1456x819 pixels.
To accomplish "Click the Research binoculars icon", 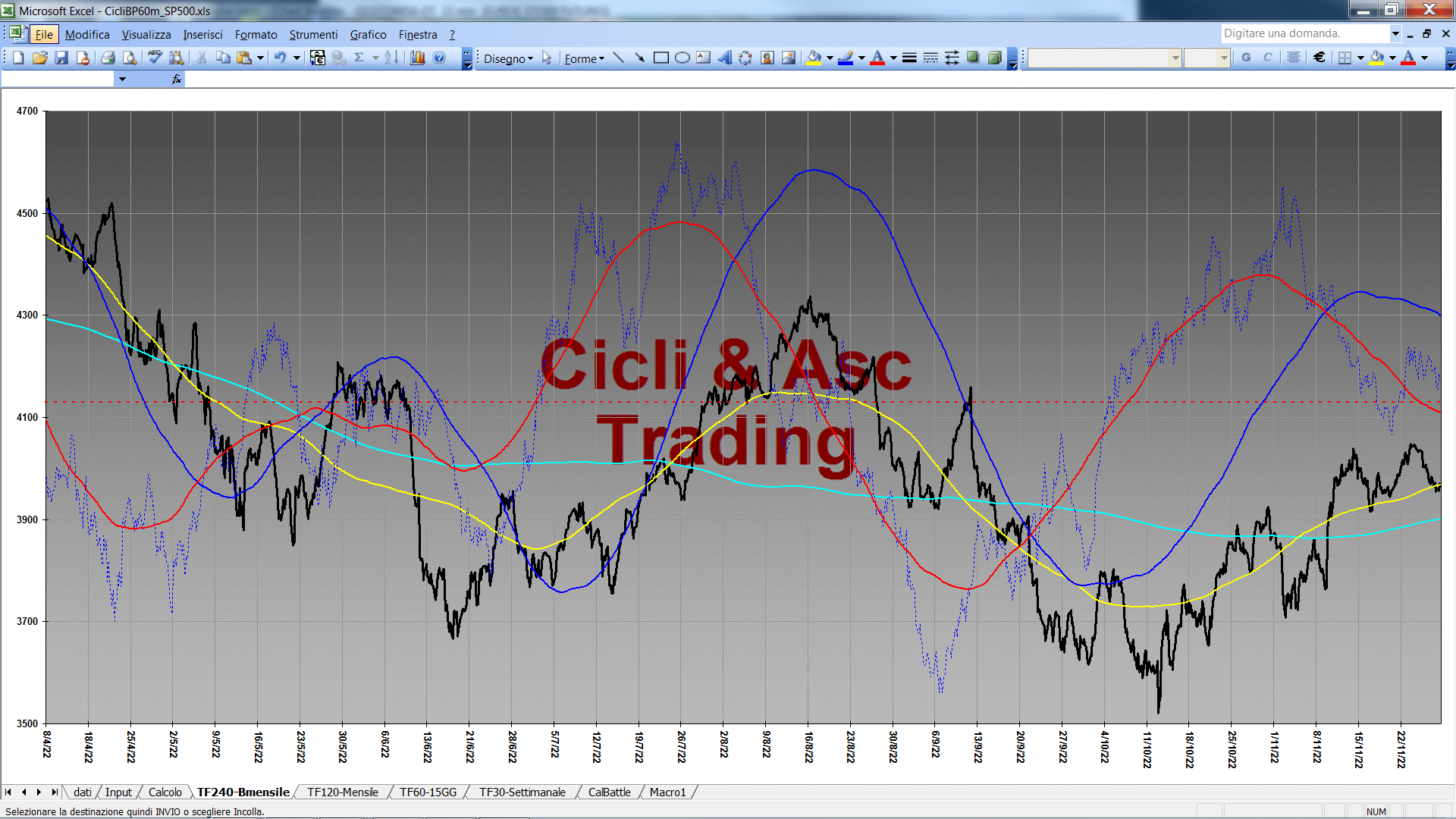I will pyautogui.click(x=177, y=58).
